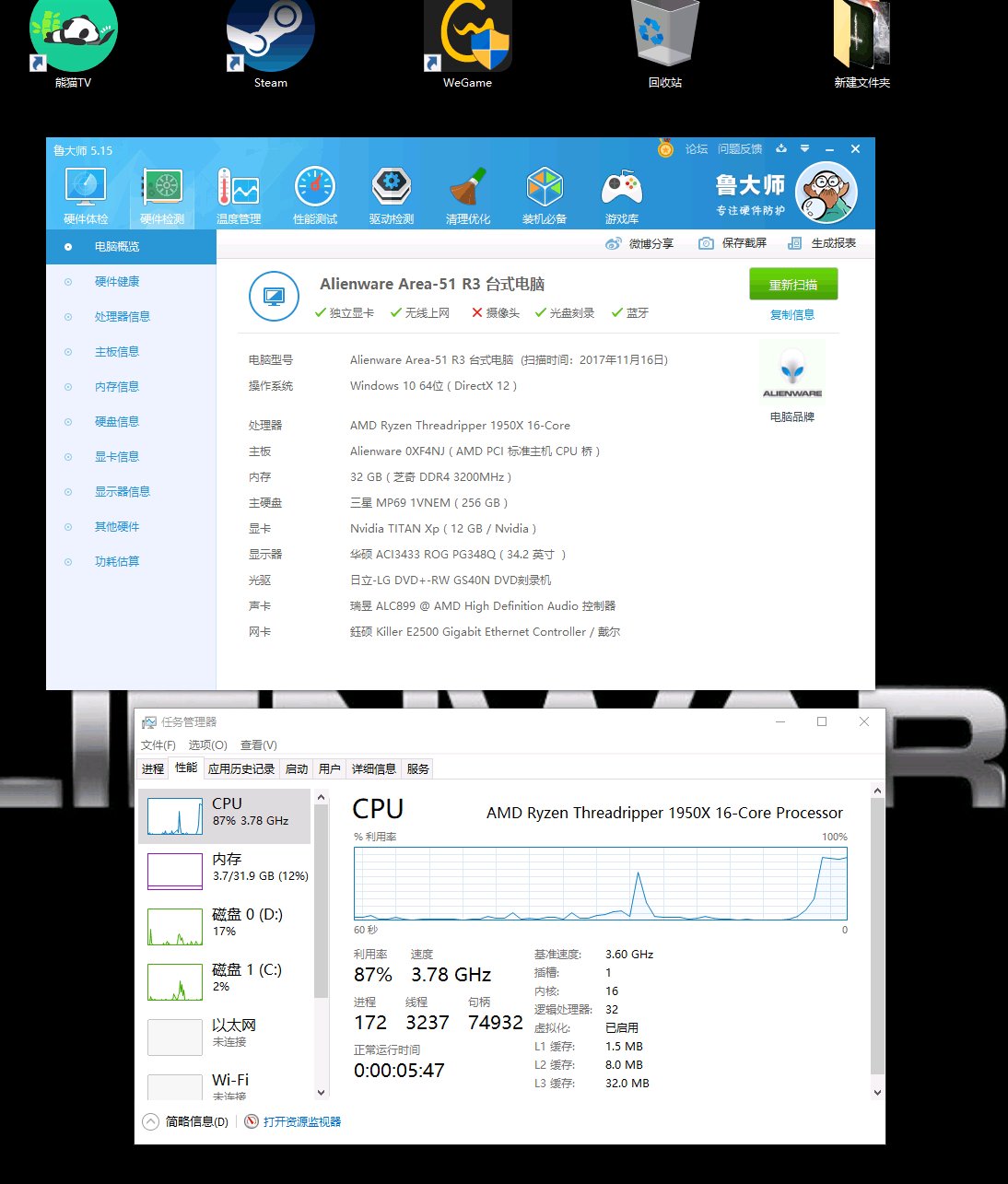
Task: Select 磁盘 1 (C:) performance entry
Action: pos(226,982)
